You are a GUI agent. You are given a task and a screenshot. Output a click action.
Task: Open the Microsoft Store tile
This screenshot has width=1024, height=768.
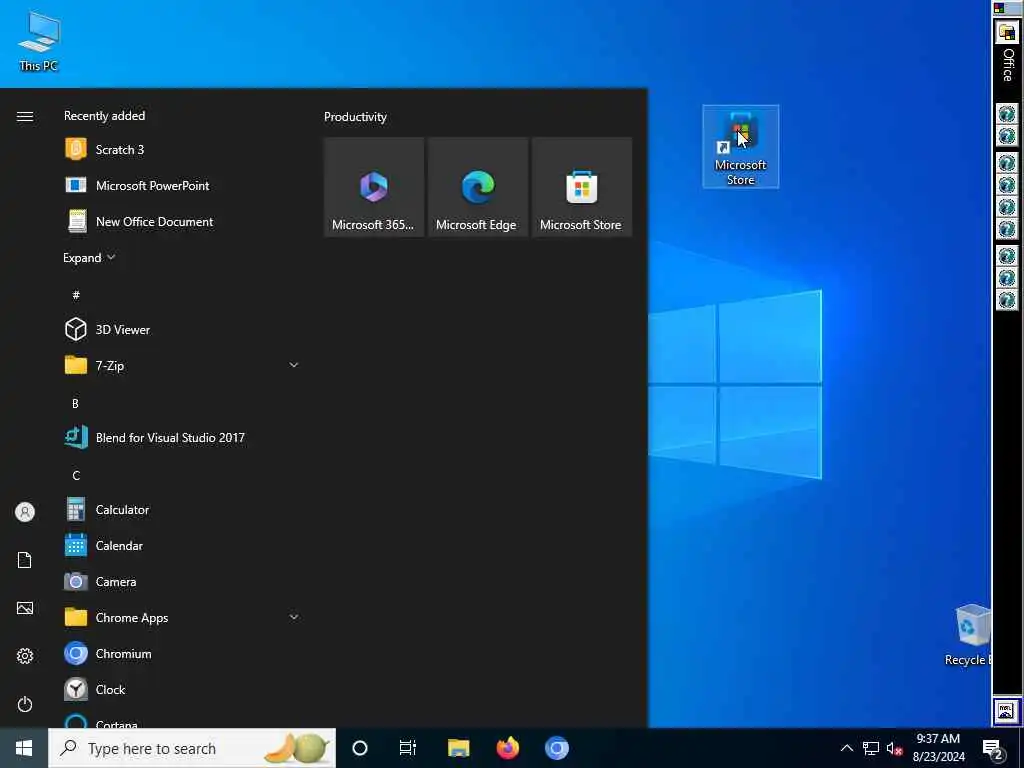[581, 187]
